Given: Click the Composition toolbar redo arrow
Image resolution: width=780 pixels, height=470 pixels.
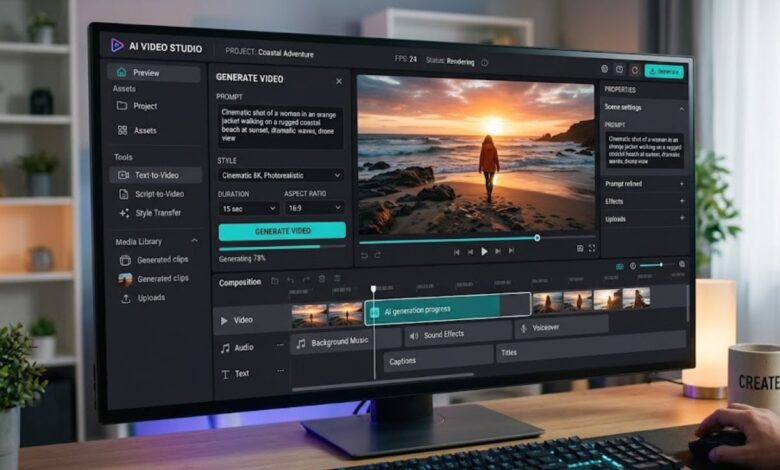Looking at the screenshot, I should pyautogui.click(x=306, y=280).
